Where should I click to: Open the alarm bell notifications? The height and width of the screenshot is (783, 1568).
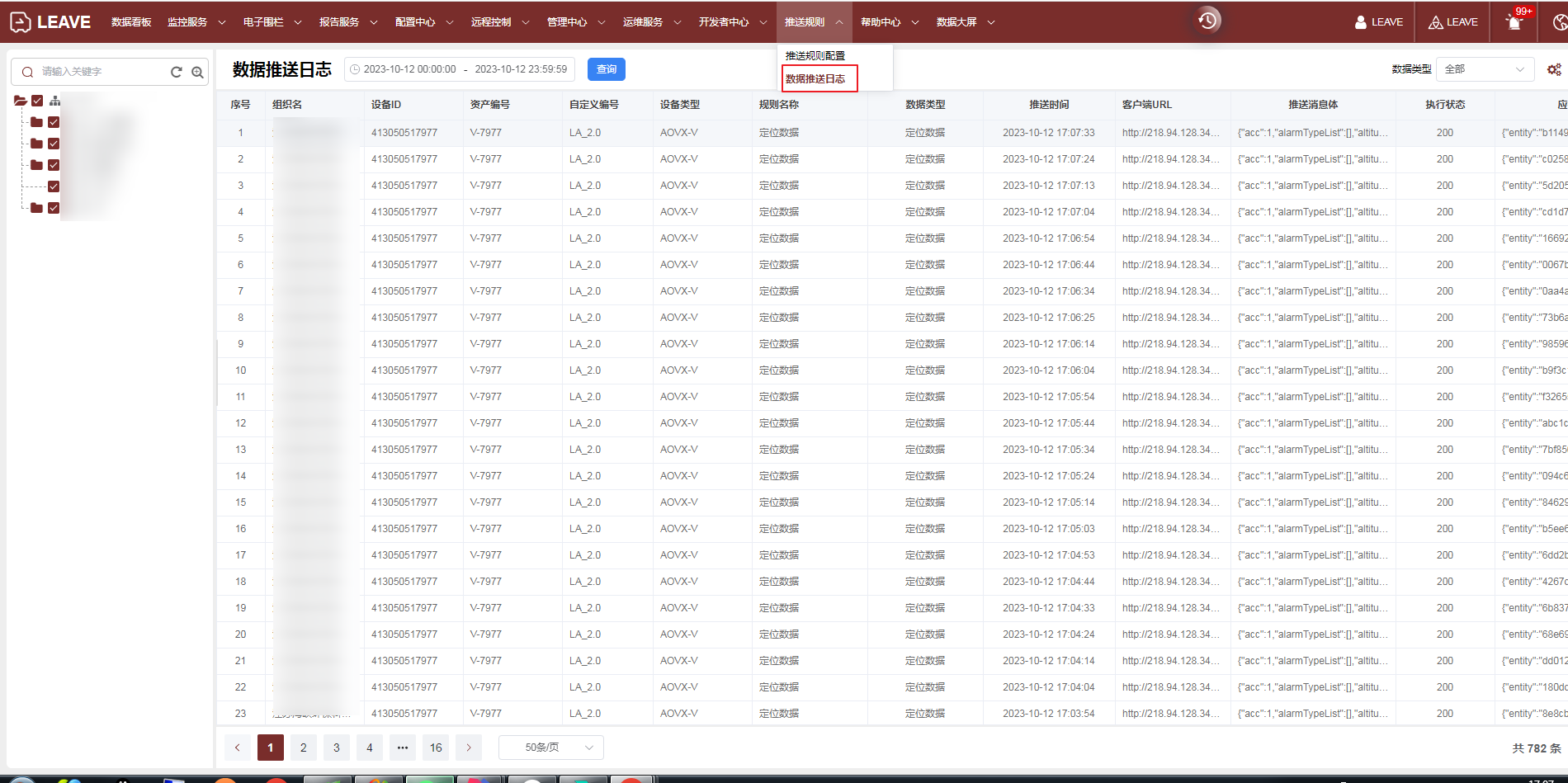click(1514, 22)
